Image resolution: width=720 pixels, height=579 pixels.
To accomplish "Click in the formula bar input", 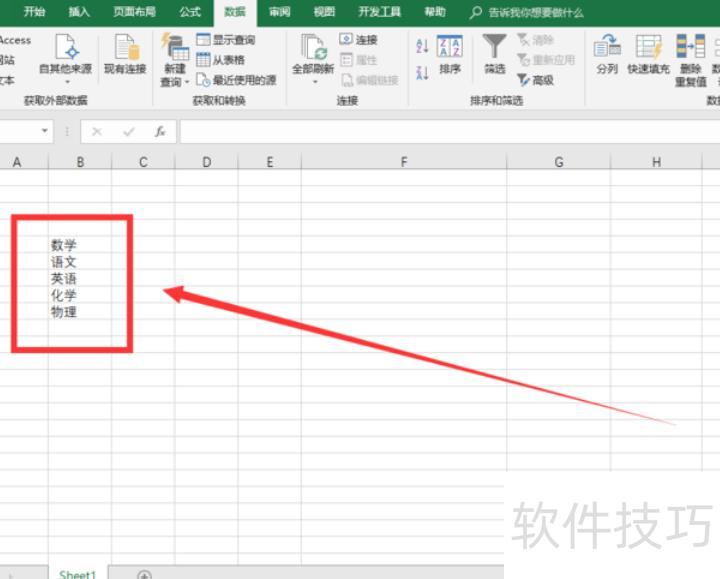I will (450, 132).
